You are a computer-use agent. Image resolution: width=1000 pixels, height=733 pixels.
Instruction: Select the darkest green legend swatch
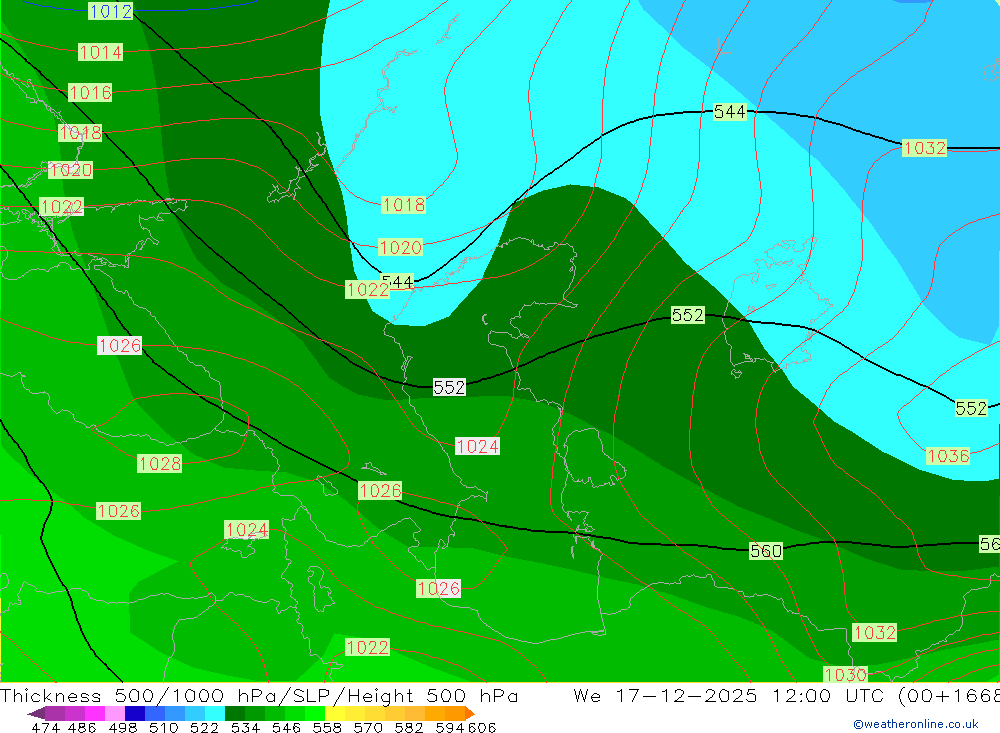click(235, 713)
